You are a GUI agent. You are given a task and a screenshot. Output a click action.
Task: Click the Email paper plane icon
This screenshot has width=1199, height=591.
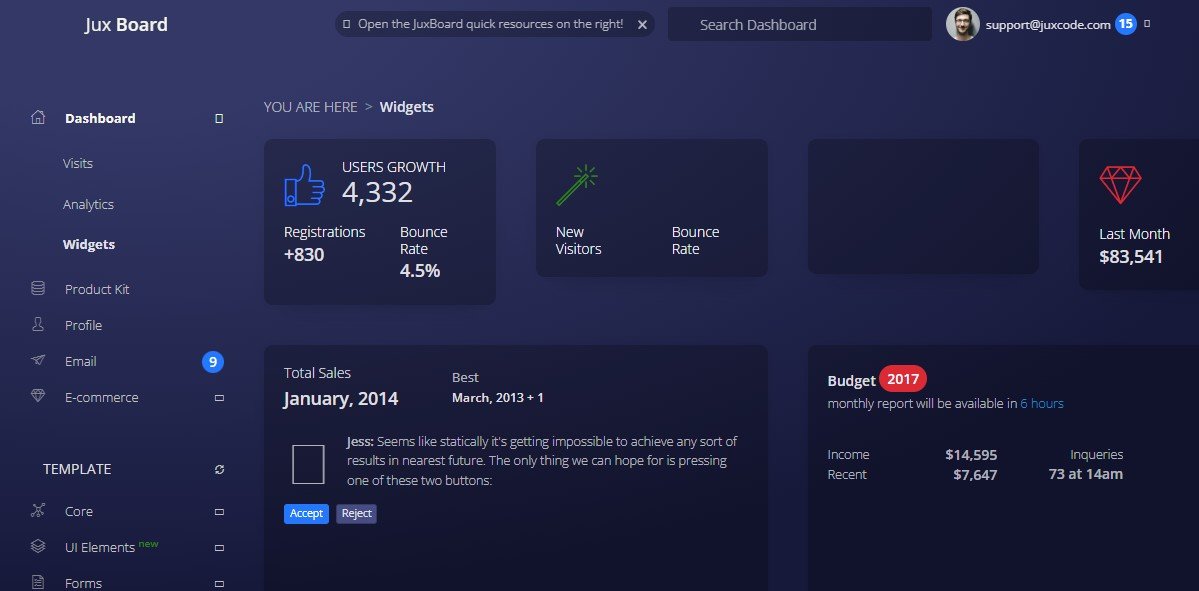tap(38, 361)
